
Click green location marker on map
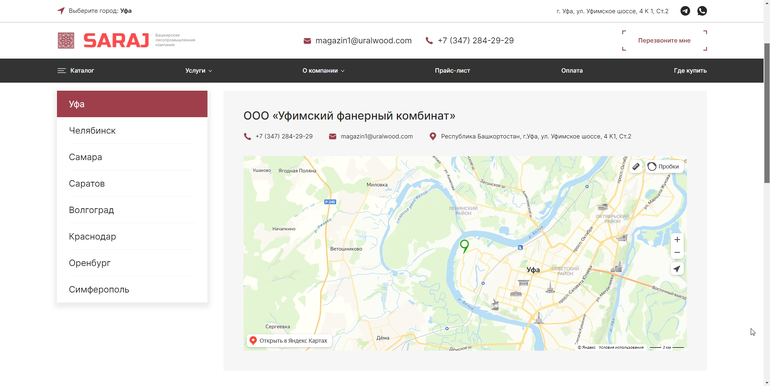click(x=464, y=246)
